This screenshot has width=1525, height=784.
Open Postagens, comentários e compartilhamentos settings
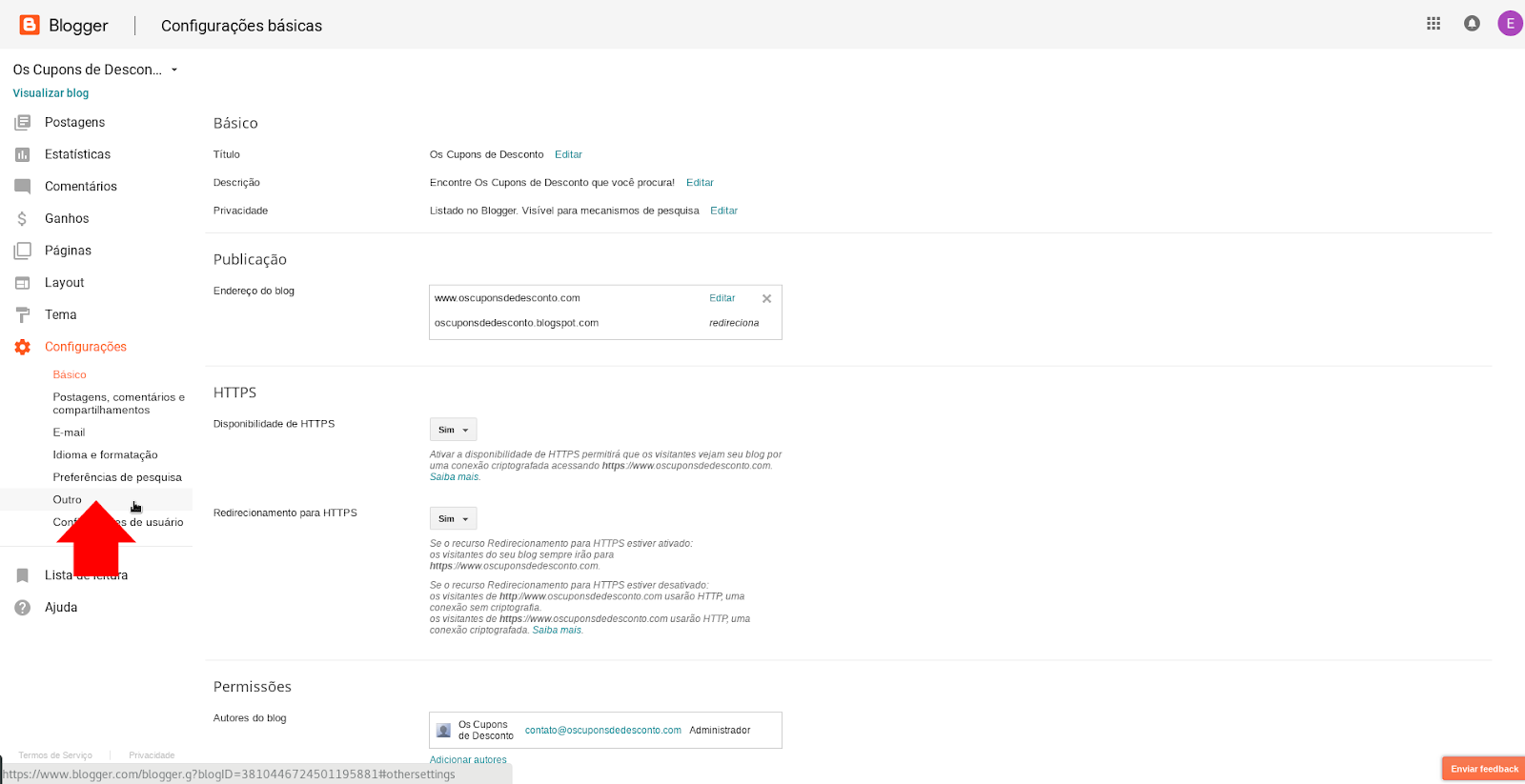(x=119, y=404)
